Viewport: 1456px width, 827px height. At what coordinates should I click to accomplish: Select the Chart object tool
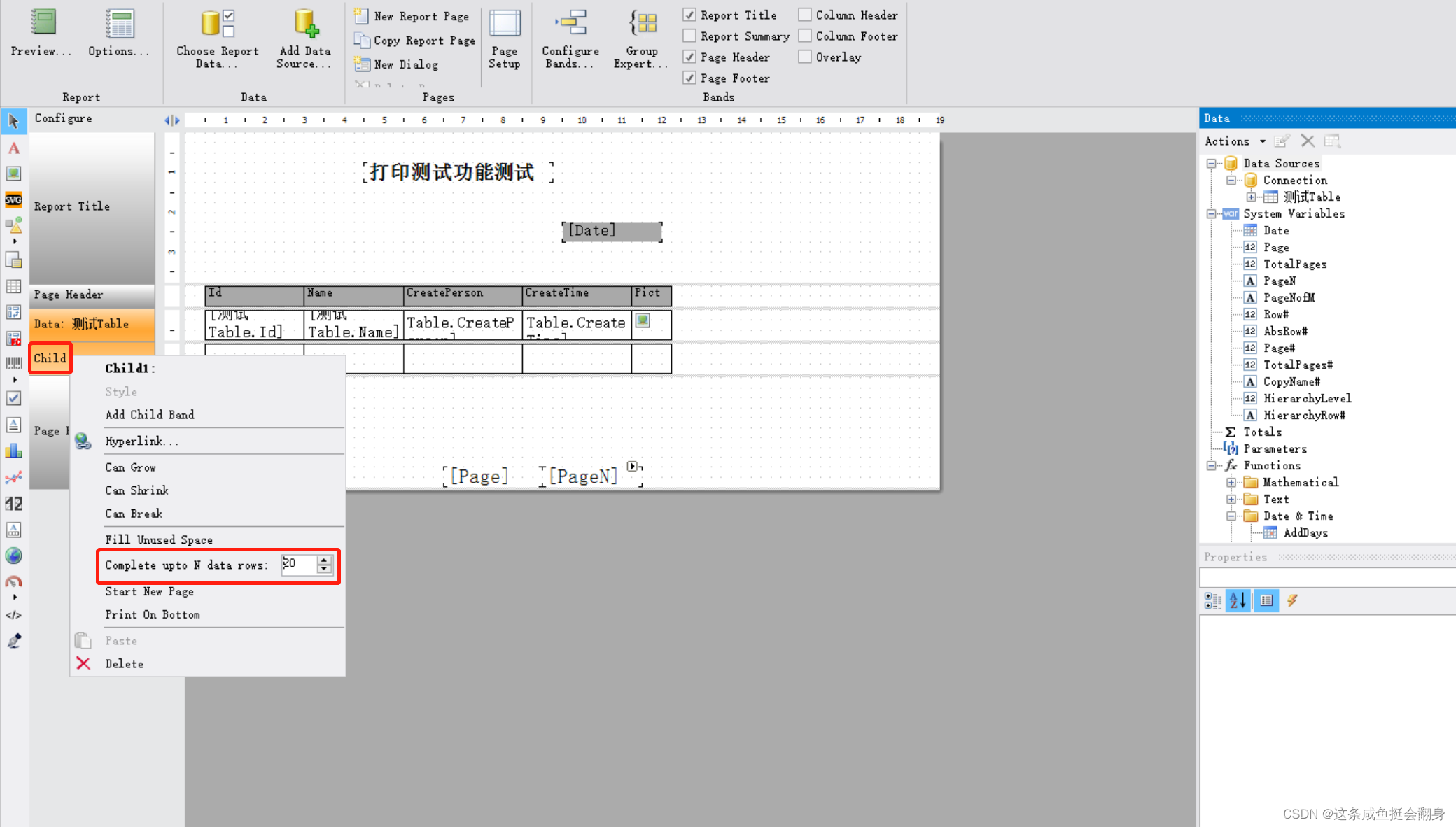click(x=13, y=451)
